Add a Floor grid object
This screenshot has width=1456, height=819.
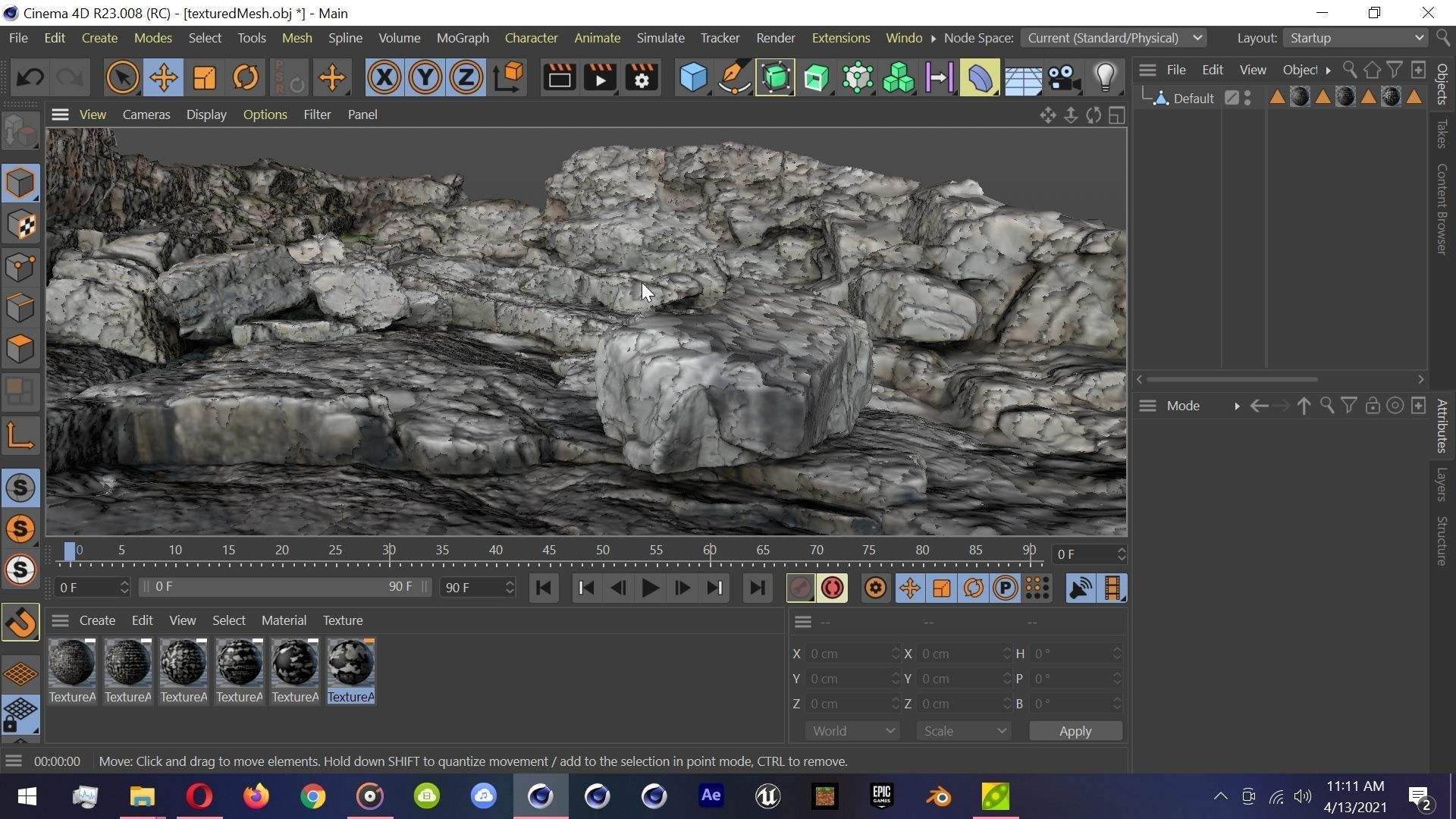[1022, 77]
